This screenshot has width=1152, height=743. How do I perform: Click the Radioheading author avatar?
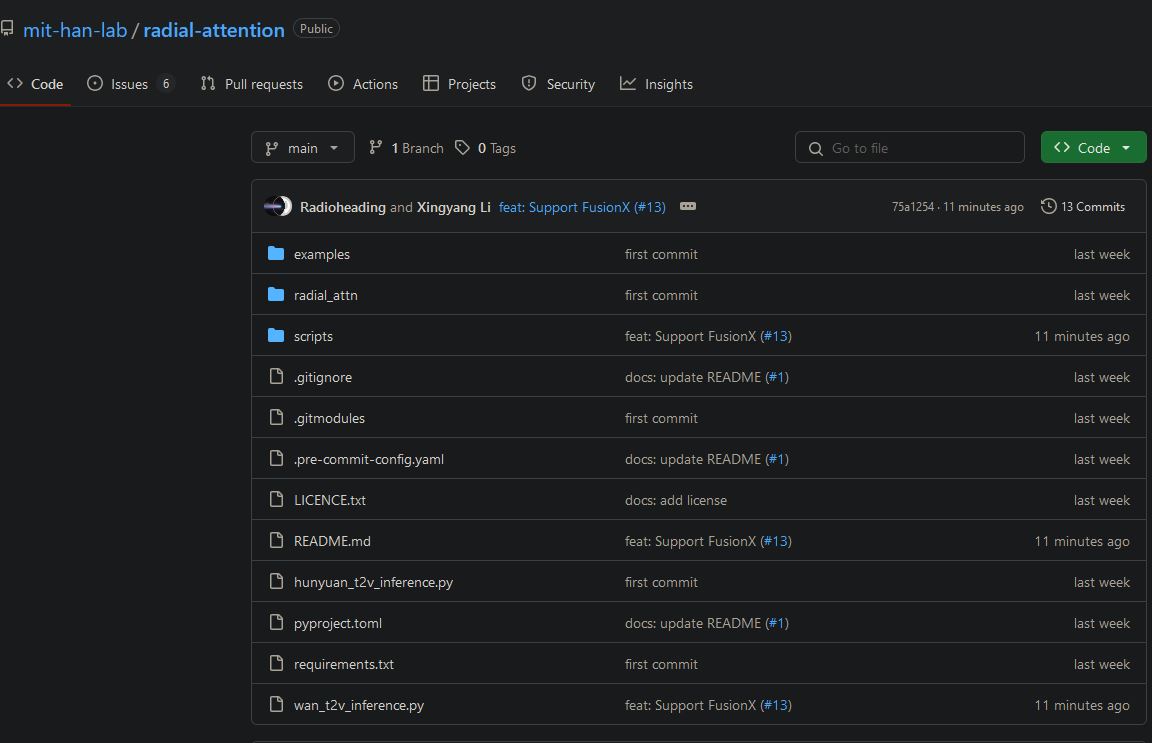coord(278,207)
